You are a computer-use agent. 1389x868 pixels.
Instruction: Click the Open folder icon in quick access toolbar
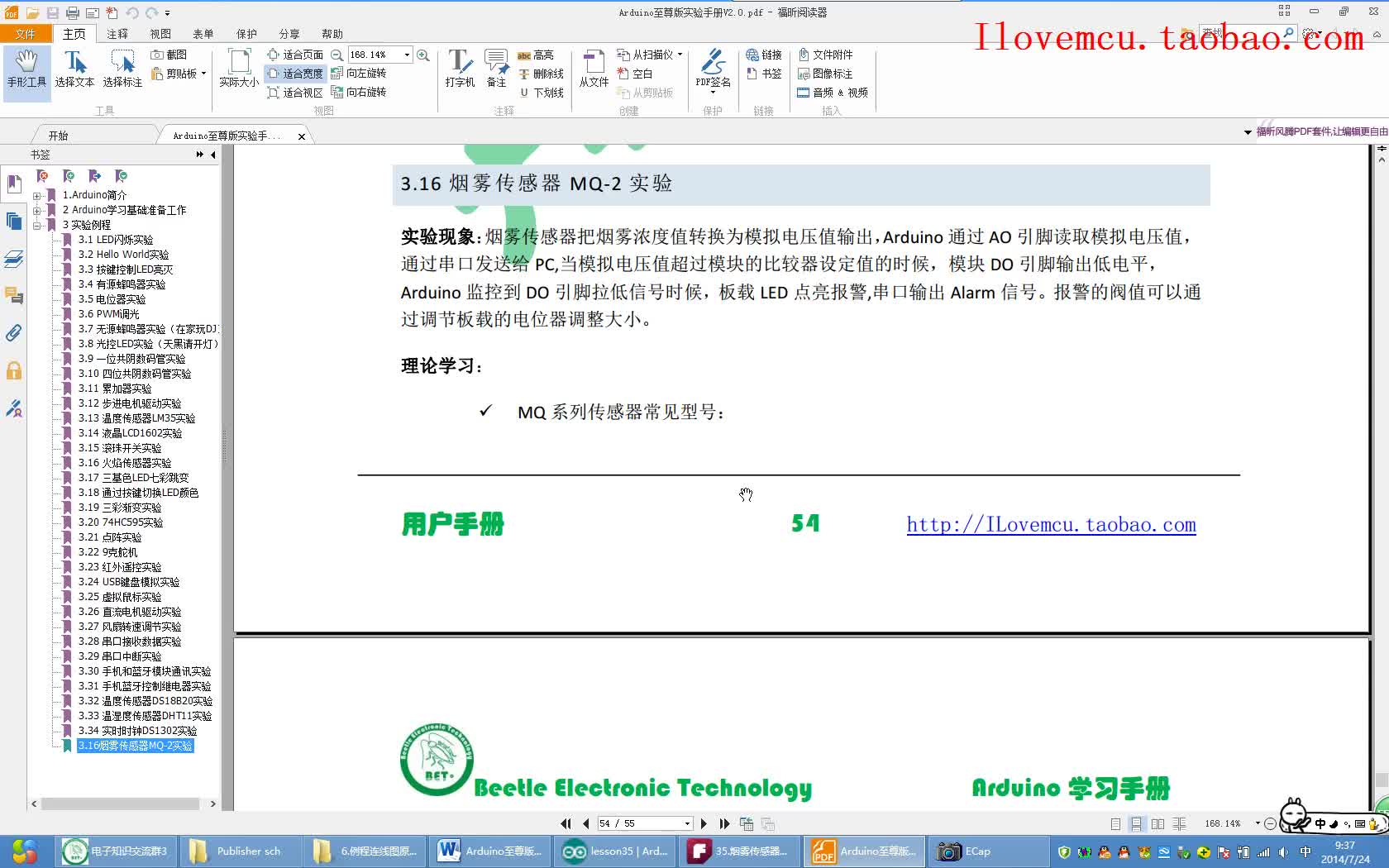(33, 12)
